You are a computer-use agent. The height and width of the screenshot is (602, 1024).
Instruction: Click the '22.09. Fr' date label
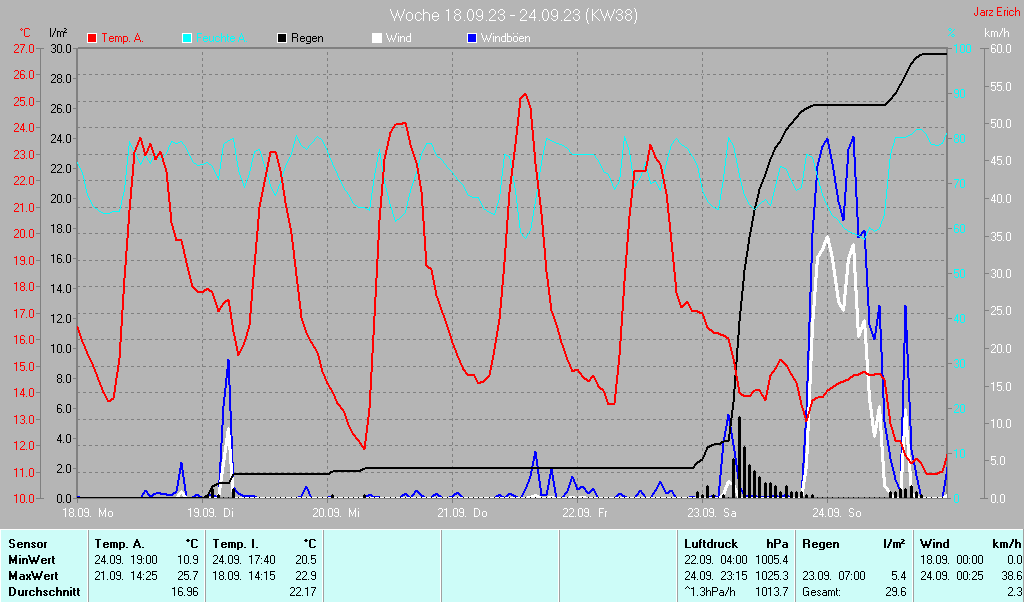585,513
